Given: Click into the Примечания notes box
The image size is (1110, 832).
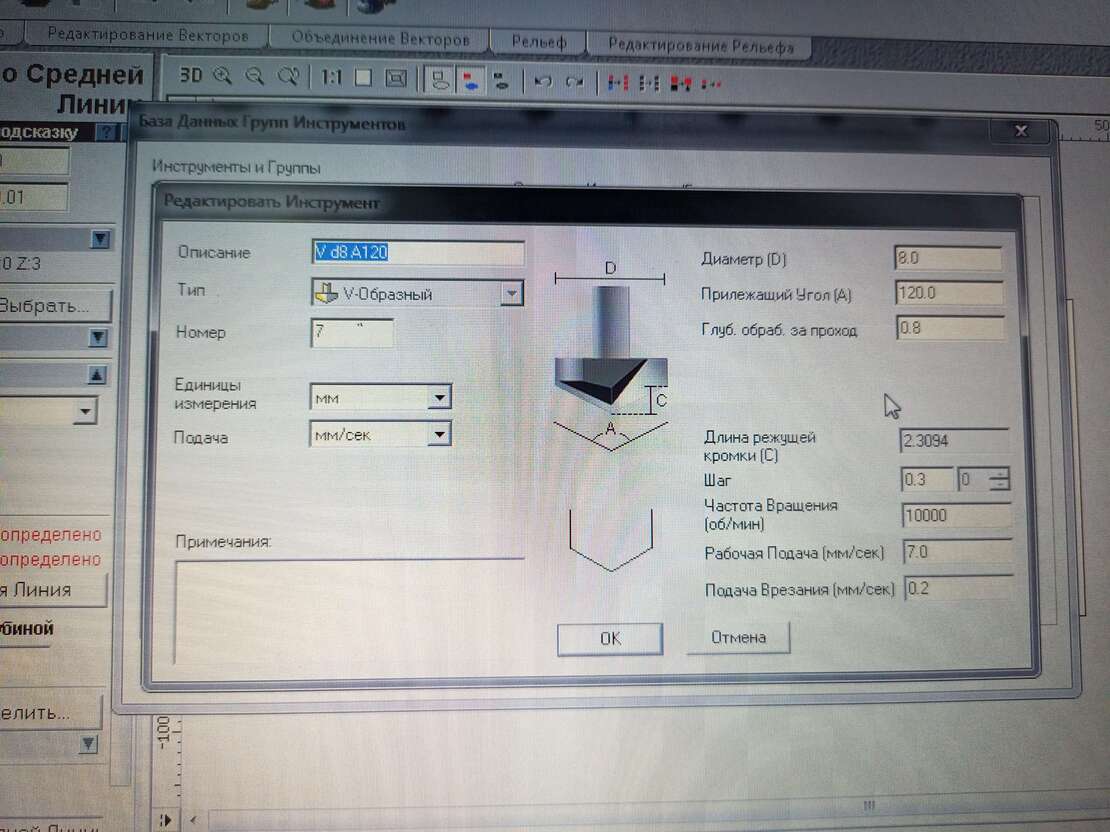Looking at the screenshot, I should click(x=350, y=610).
